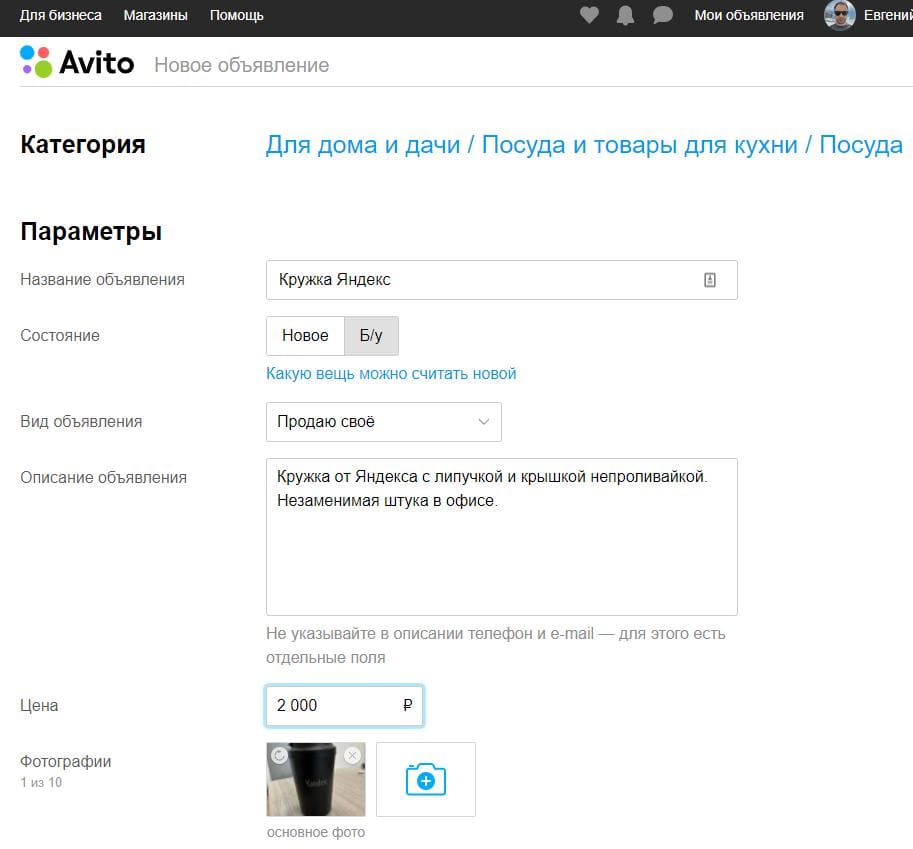The image size is (913, 849).
Task: Open messages speech bubble icon
Action: pos(662,15)
